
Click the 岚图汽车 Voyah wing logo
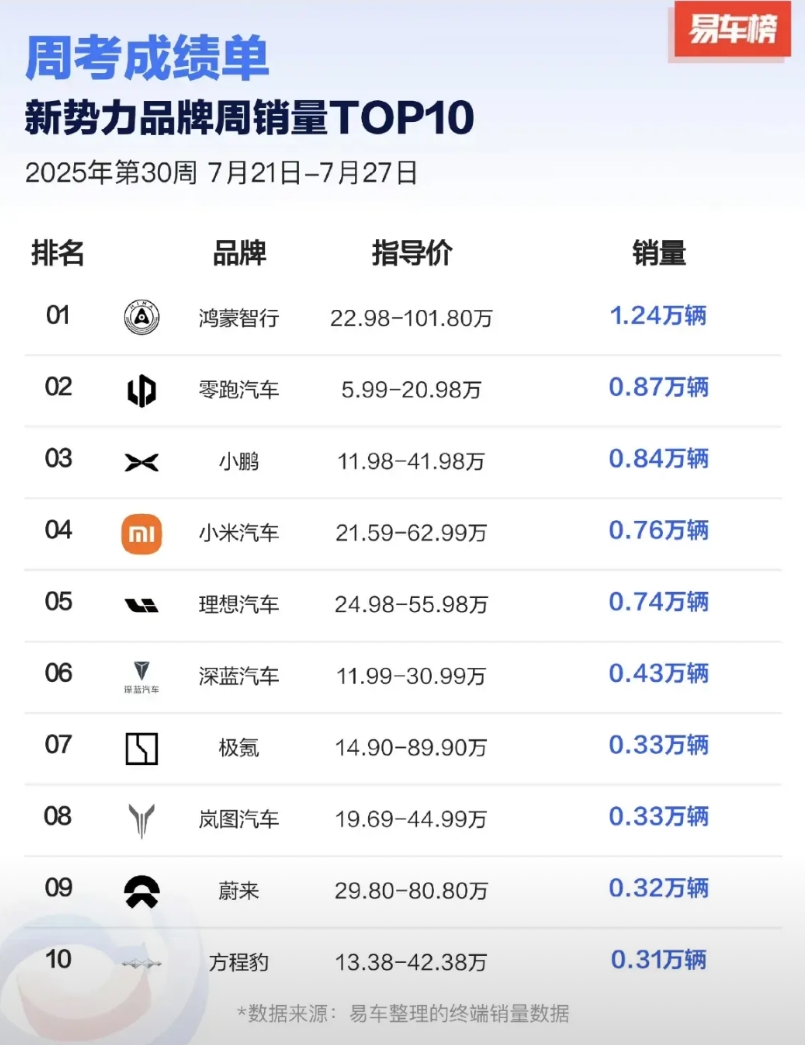(142, 820)
